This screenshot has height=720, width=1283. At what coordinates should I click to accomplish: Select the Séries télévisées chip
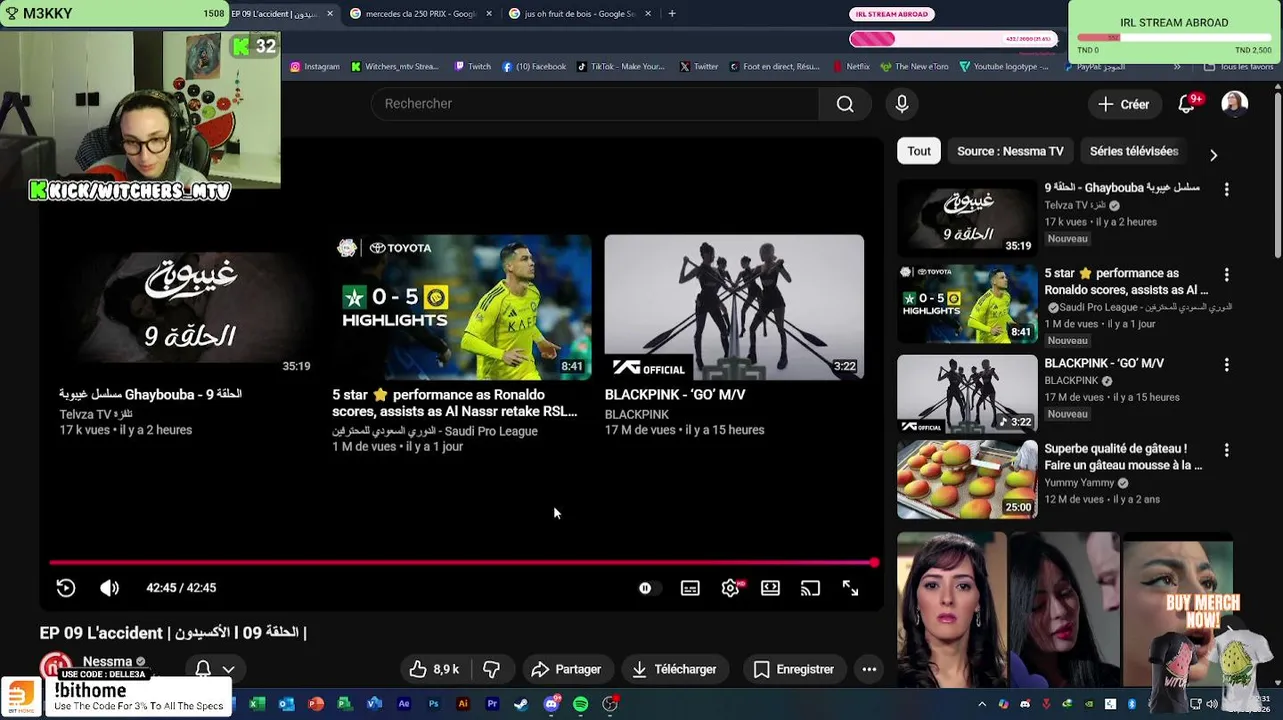click(1134, 151)
